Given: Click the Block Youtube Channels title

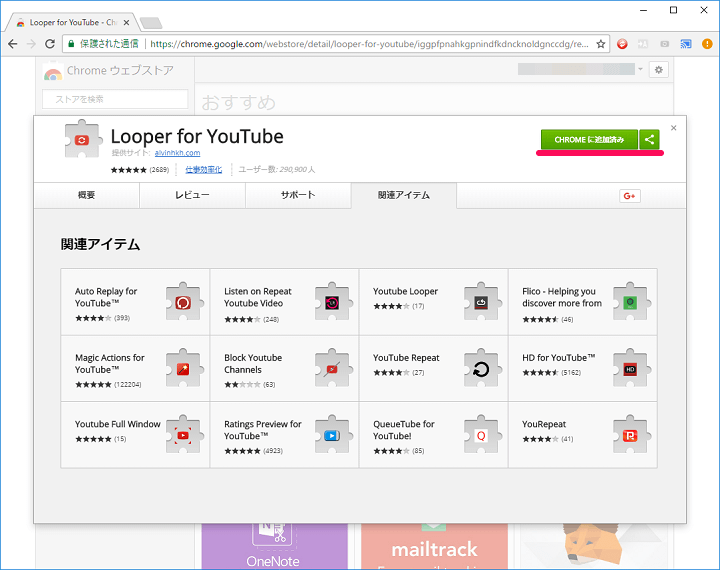Looking at the screenshot, I should coord(253,364).
